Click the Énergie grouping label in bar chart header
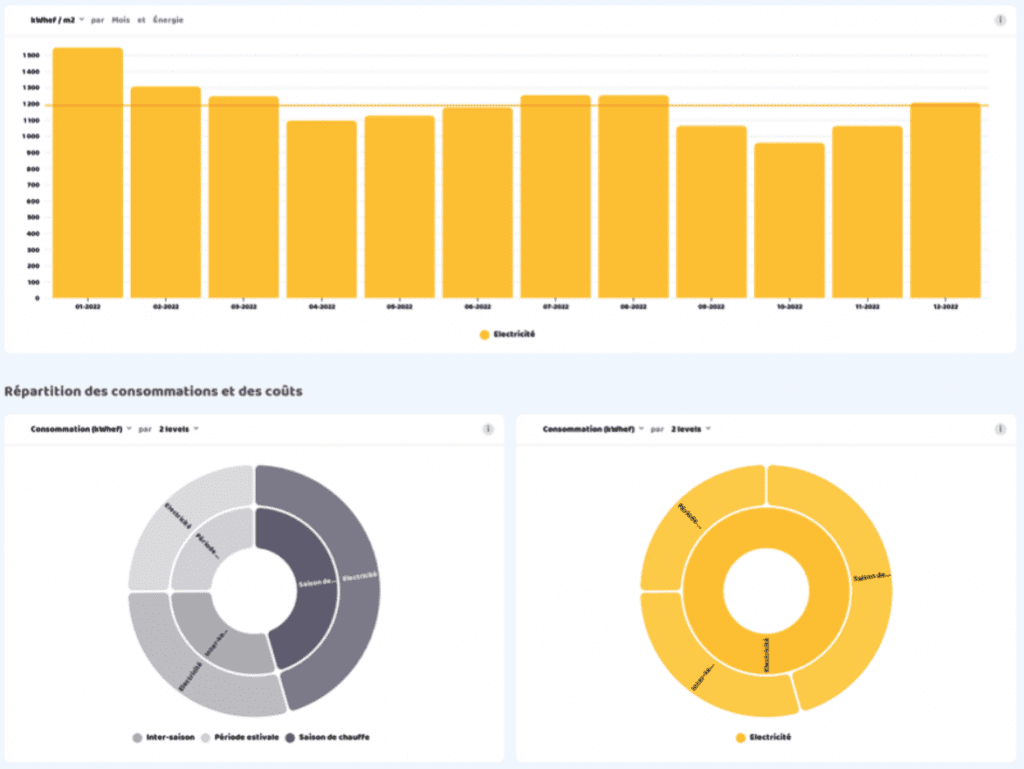 [x=167, y=20]
